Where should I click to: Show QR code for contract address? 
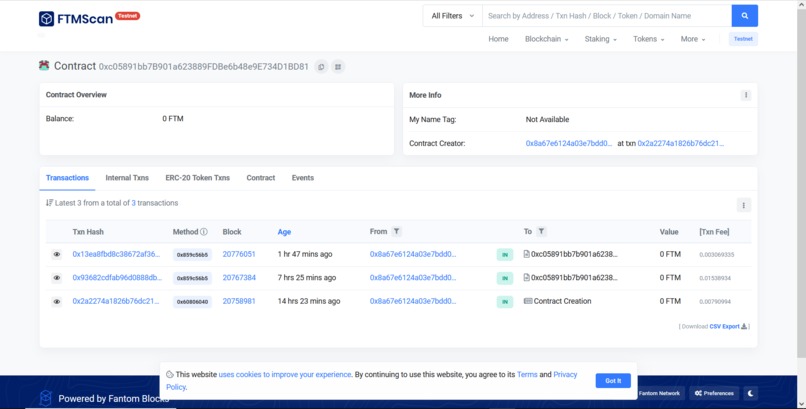point(338,67)
